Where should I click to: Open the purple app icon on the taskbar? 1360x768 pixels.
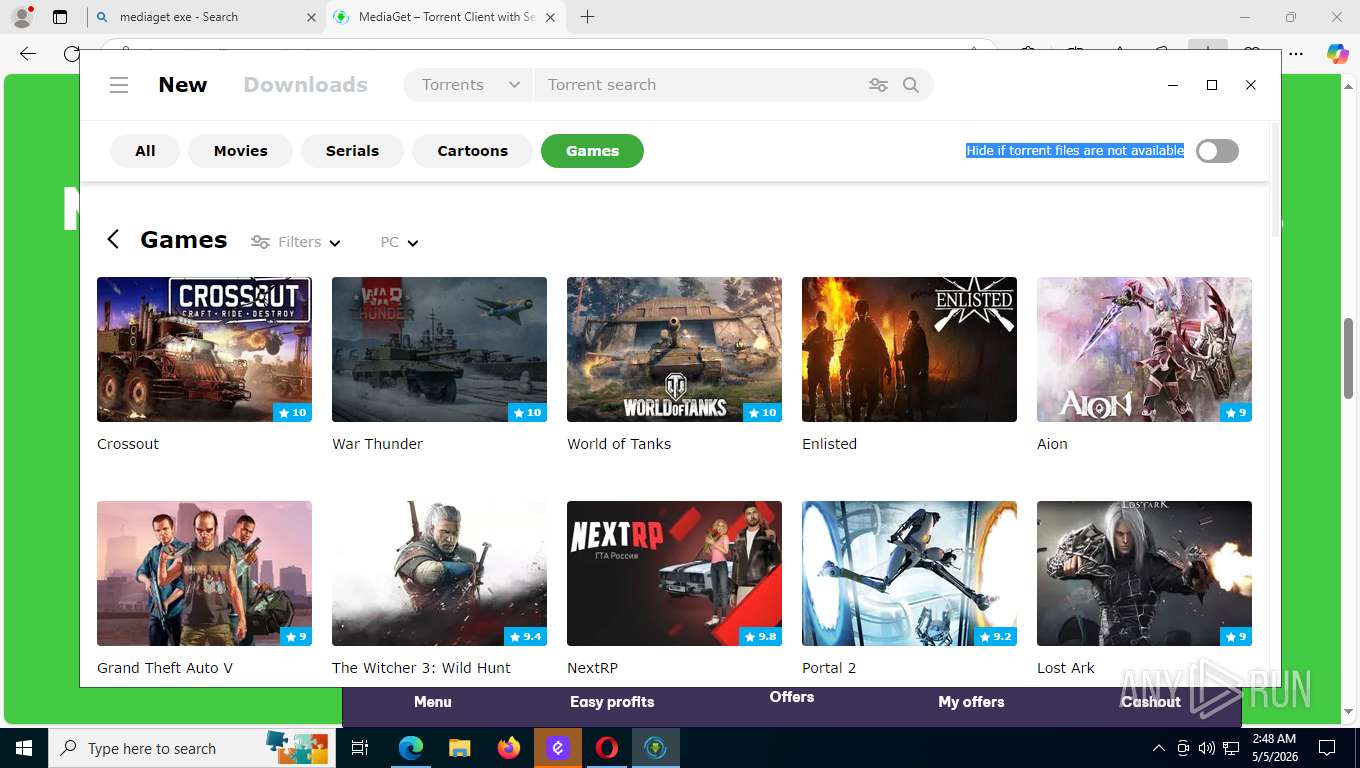[558, 748]
